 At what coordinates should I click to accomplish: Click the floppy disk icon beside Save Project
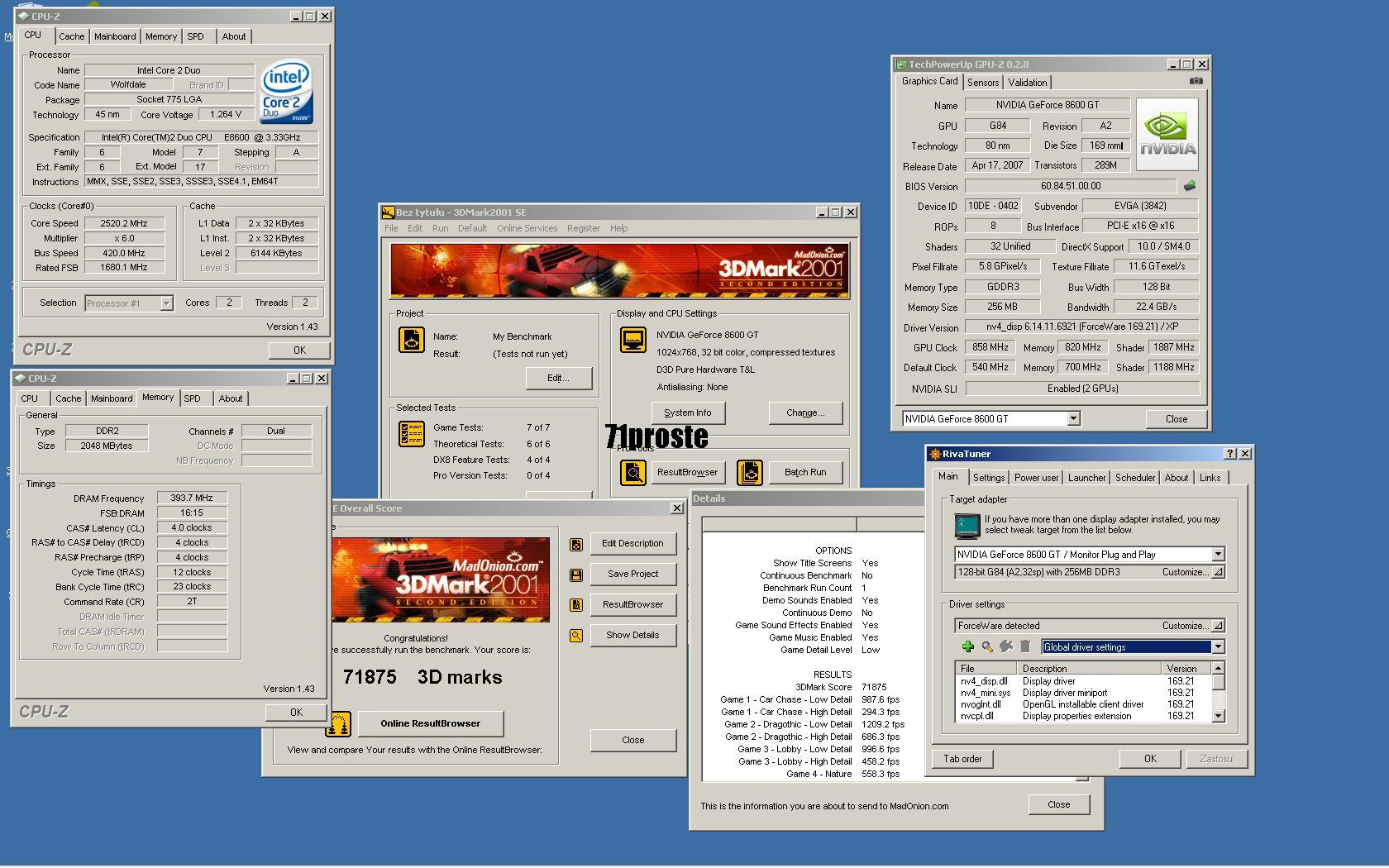coord(576,575)
